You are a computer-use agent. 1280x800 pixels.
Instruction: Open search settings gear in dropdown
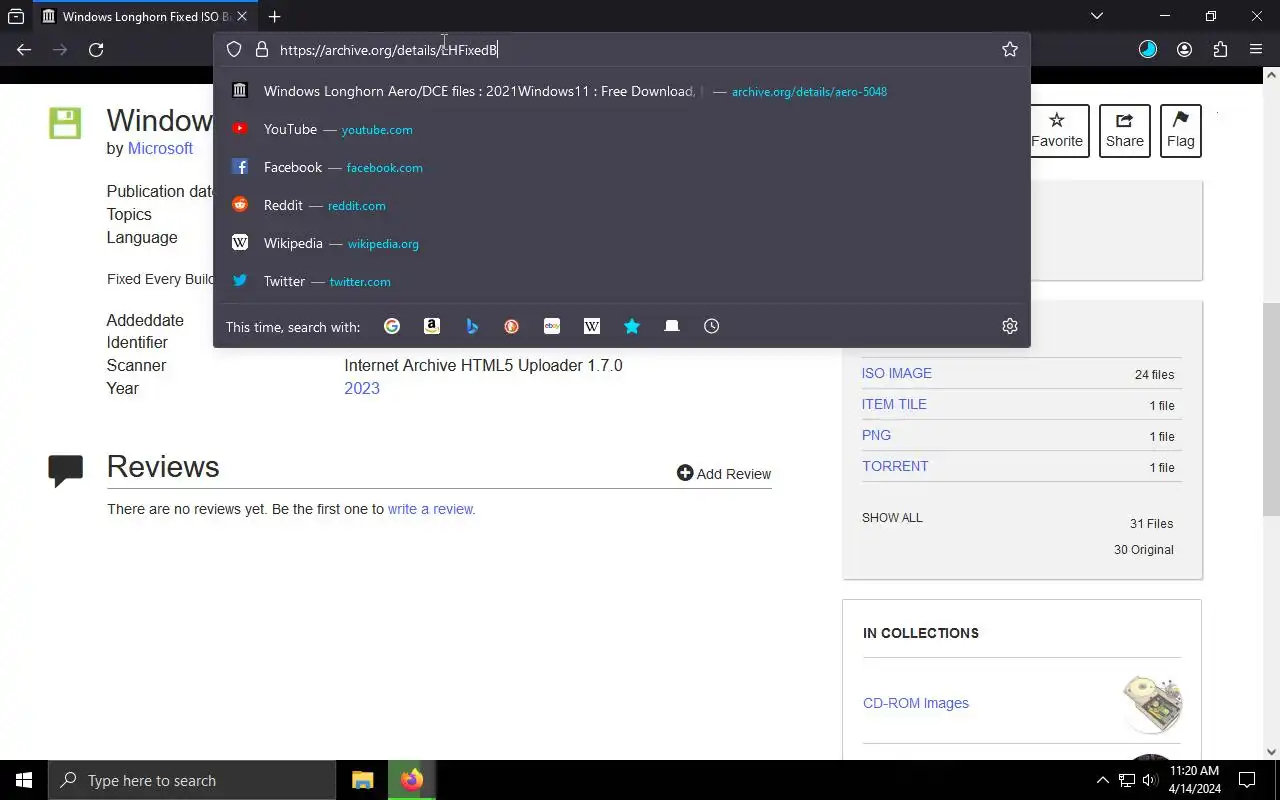point(1010,326)
